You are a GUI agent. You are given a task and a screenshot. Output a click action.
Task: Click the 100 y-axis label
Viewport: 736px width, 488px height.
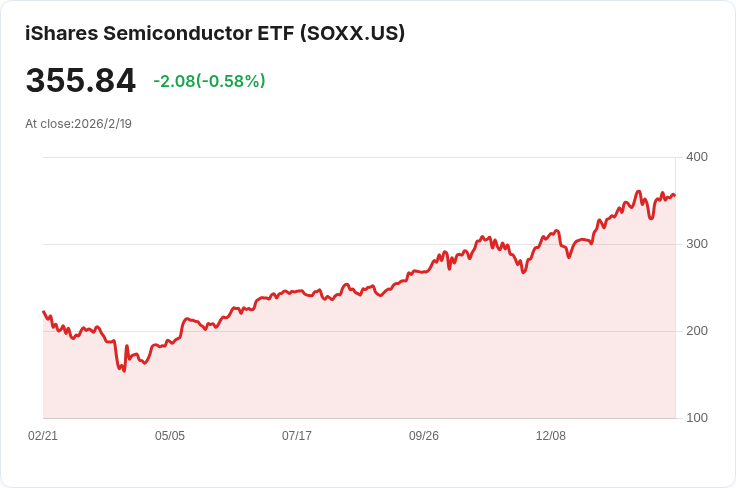[697, 418]
